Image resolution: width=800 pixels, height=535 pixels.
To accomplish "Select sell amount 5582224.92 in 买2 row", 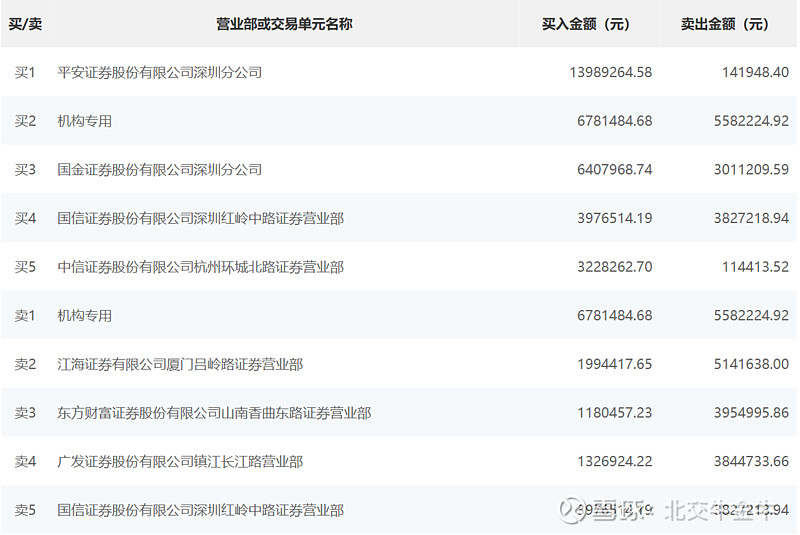I will click(x=752, y=121).
